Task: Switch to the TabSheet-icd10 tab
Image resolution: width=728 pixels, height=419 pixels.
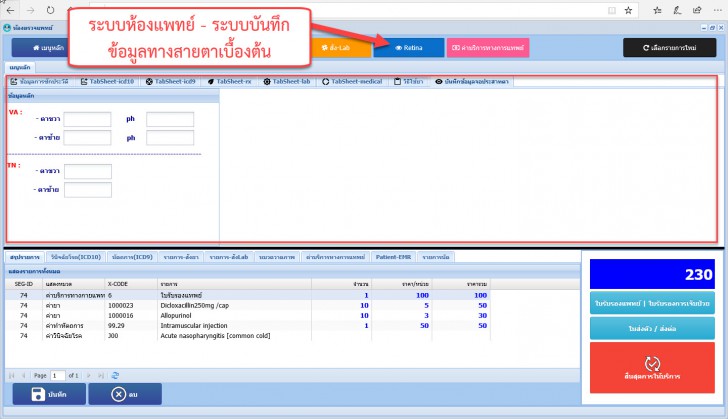Action: pyautogui.click(x=107, y=81)
